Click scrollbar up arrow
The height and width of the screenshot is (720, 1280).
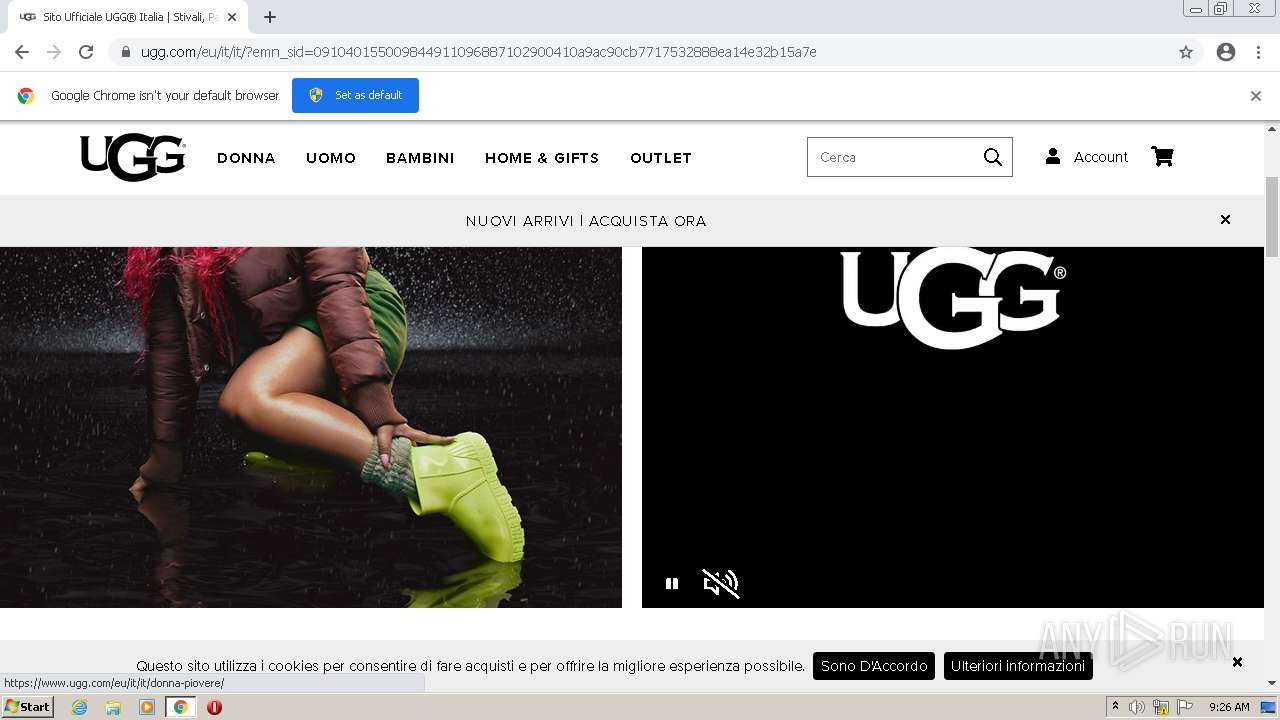pos(1272,129)
